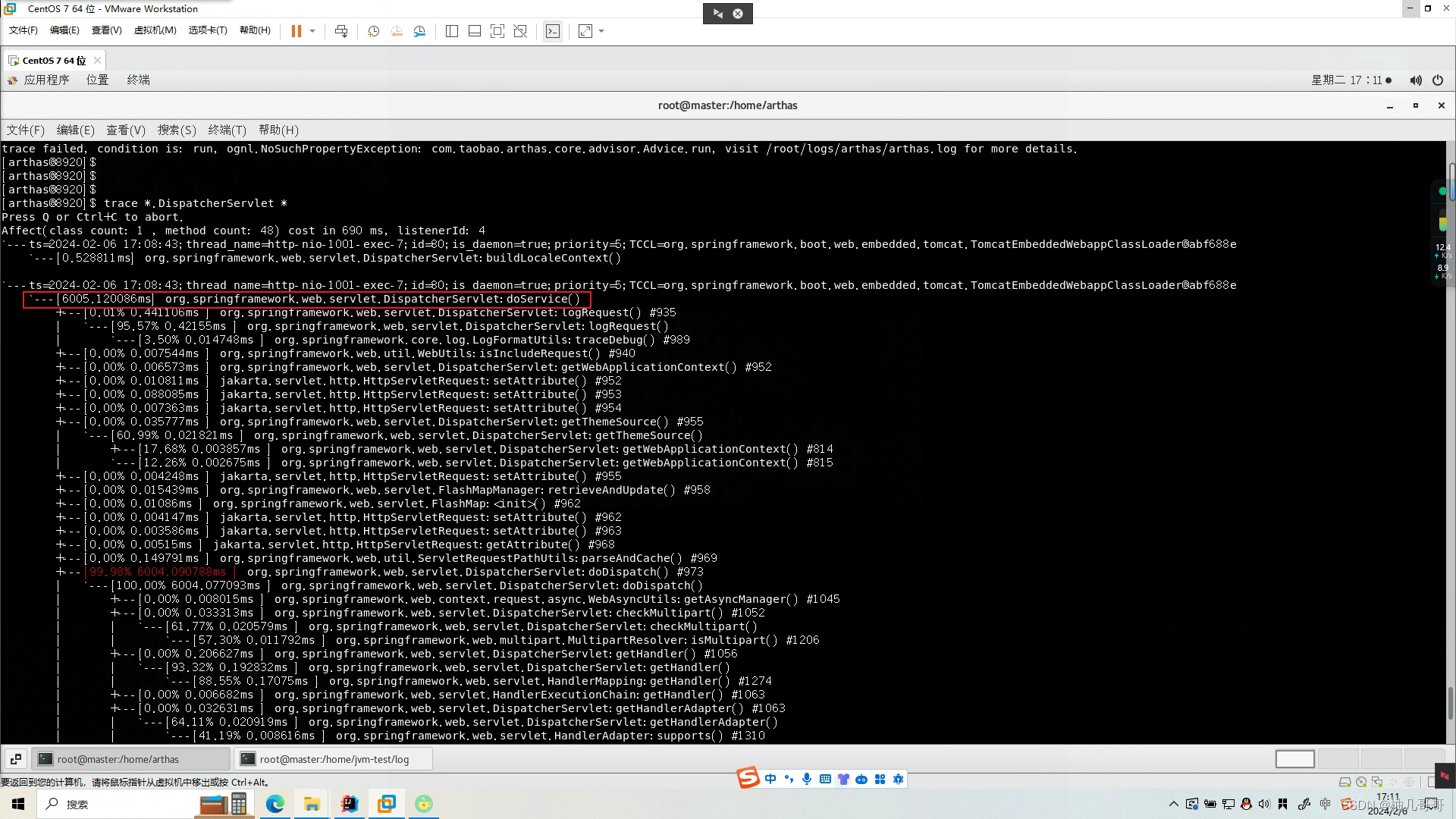Toggle Sogou Chinese/English mode (中)
Viewport: 1456px width, 819px height.
[770, 780]
